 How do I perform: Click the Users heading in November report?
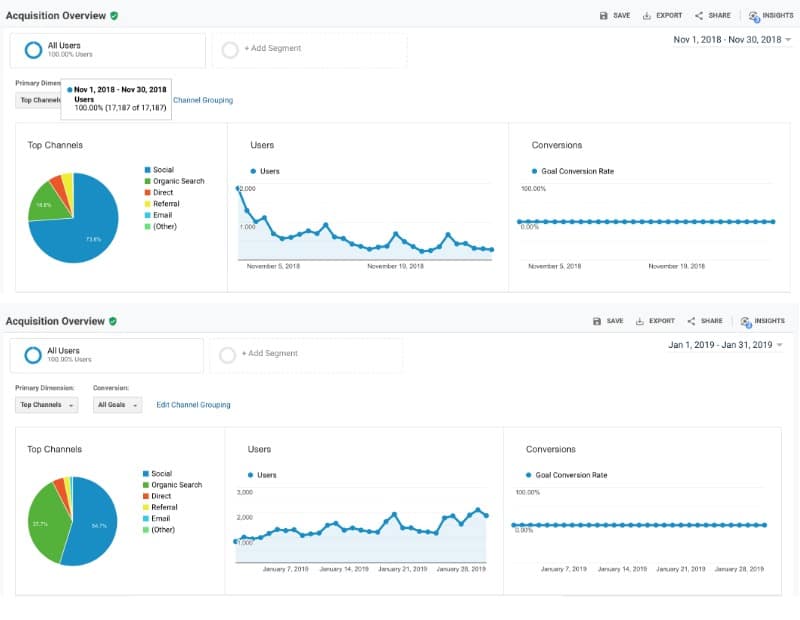point(262,145)
